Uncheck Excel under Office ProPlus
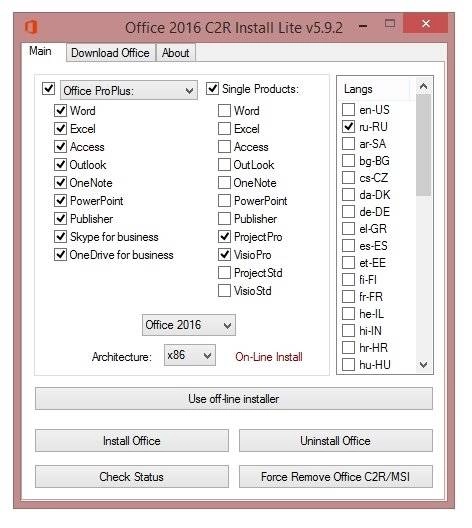472x528 pixels. (x=61, y=129)
